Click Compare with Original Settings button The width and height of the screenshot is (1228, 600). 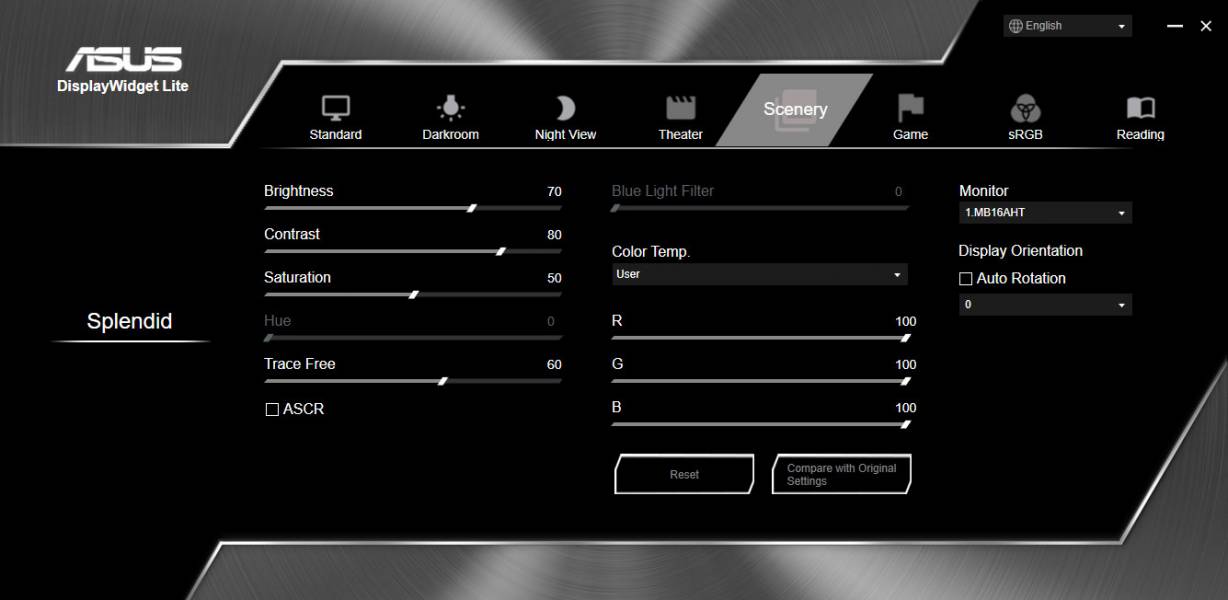842,474
